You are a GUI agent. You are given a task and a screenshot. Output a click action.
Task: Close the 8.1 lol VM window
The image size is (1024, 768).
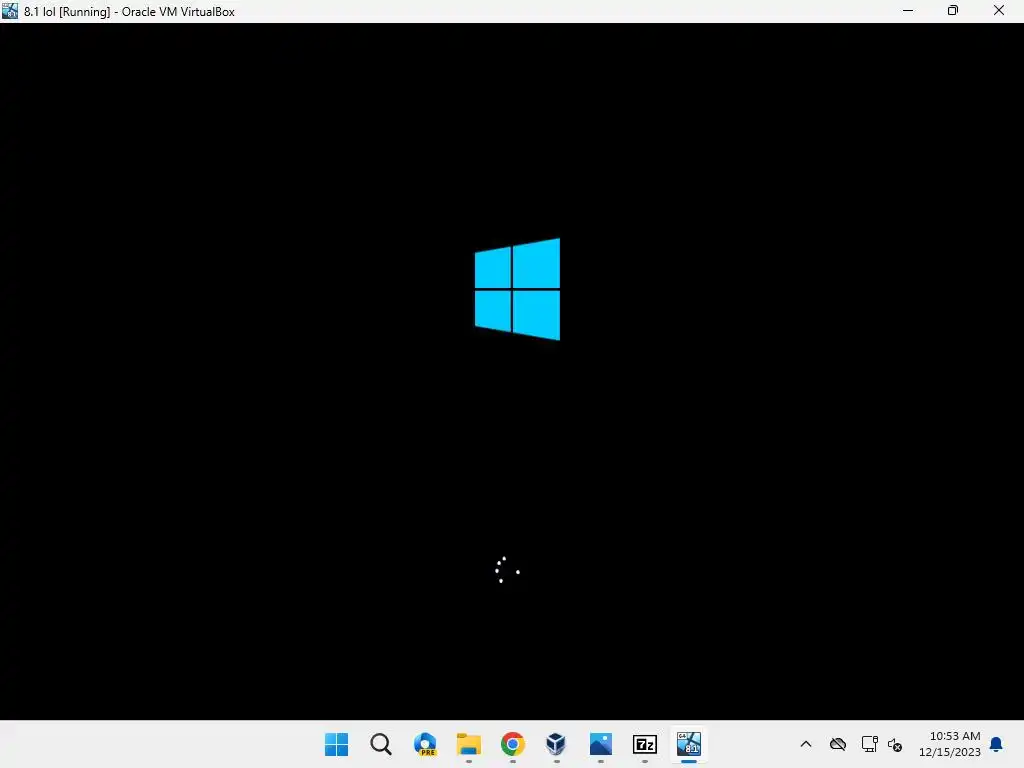pos(999,10)
